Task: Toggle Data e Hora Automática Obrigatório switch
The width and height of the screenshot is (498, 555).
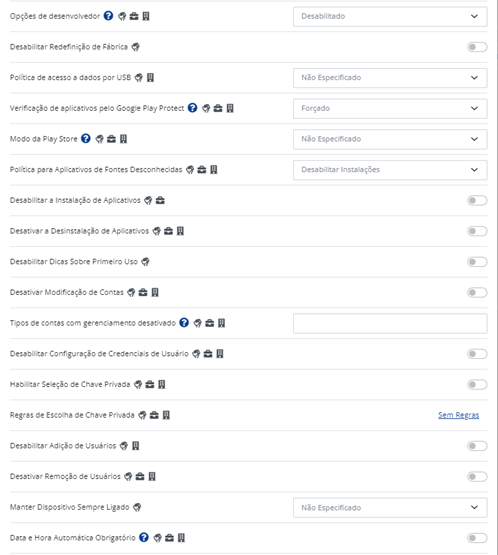Action: click(477, 538)
